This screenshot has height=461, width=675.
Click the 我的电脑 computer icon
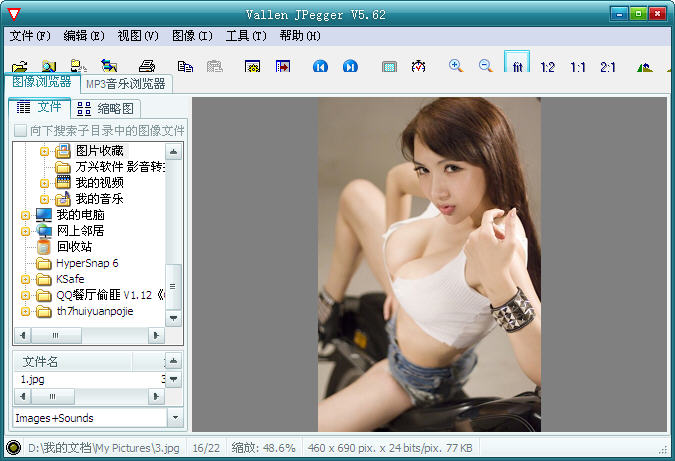point(43,215)
